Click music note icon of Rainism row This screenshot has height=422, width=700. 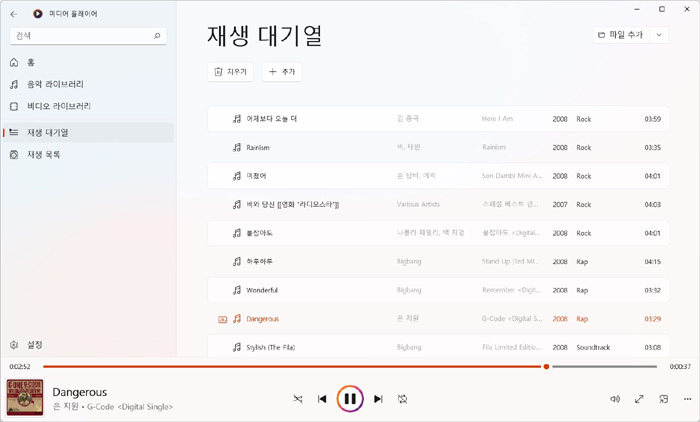pos(237,147)
